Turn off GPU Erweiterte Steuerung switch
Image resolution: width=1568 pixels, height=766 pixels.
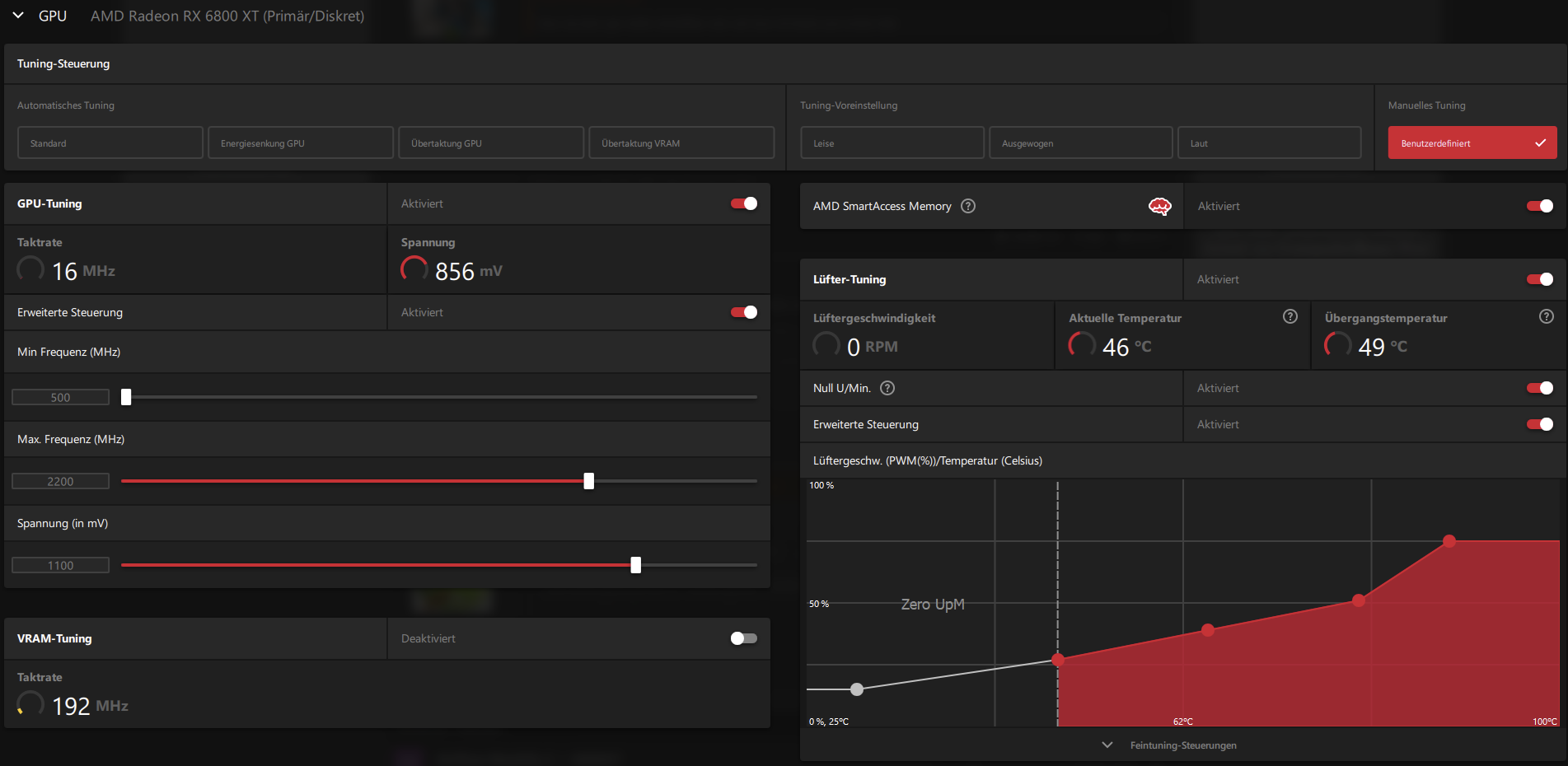pyautogui.click(x=744, y=312)
